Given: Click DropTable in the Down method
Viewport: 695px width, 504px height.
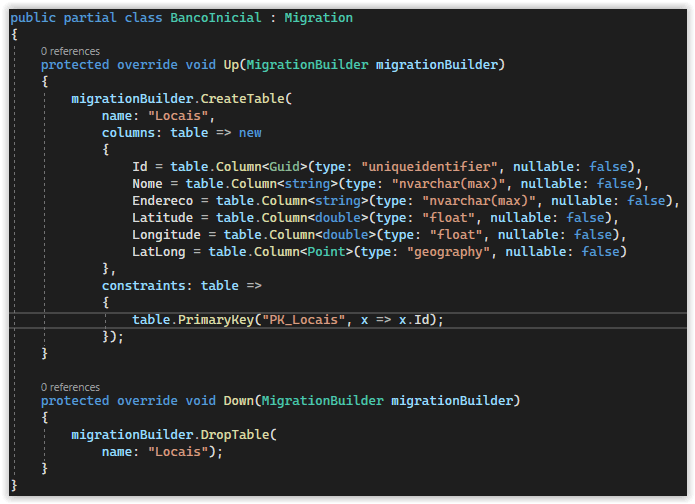Looking at the screenshot, I should (234, 434).
